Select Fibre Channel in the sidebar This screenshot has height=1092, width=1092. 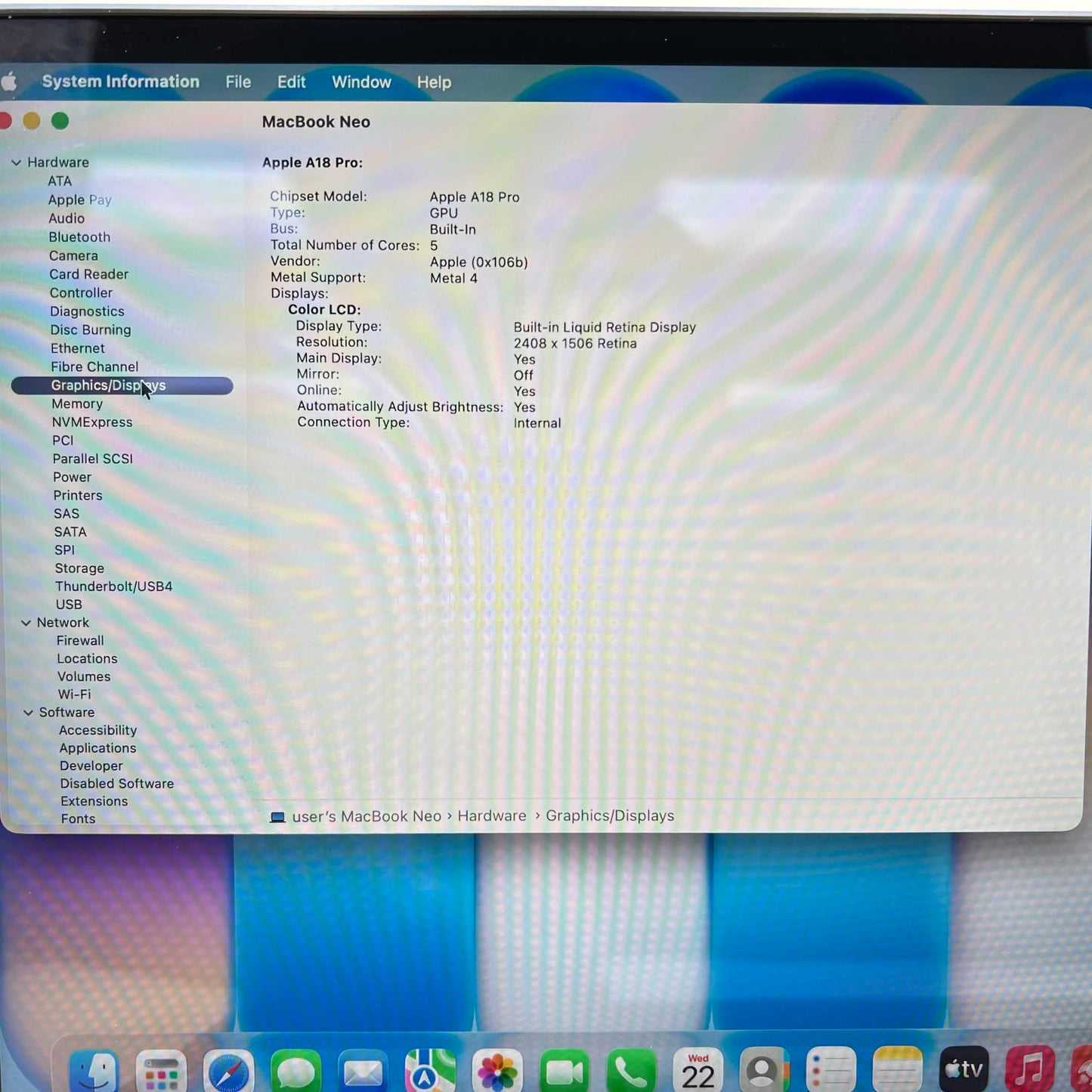(94, 367)
